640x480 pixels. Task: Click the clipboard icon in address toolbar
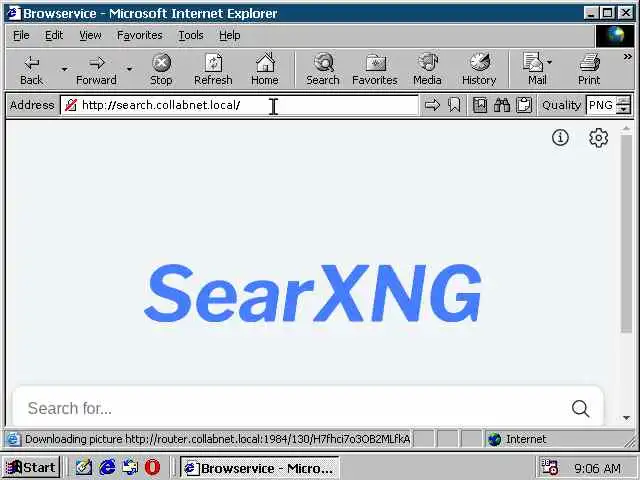click(524, 105)
